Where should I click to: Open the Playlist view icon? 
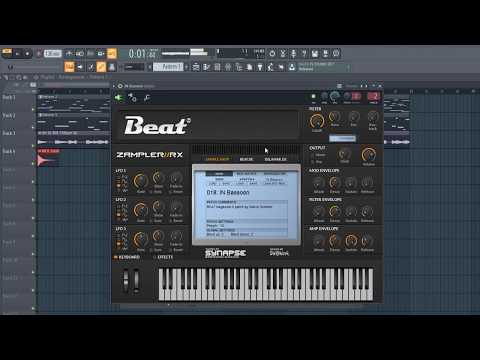[x=196, y=67]
